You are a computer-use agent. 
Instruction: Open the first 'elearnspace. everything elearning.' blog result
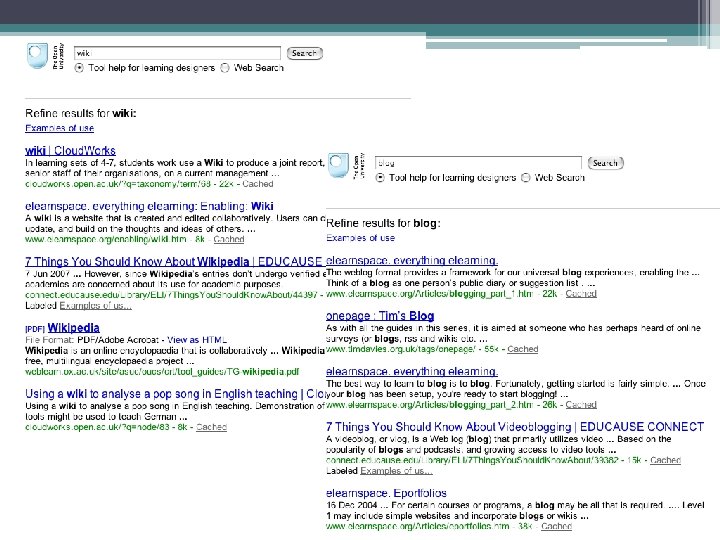[x=412, y=260]
